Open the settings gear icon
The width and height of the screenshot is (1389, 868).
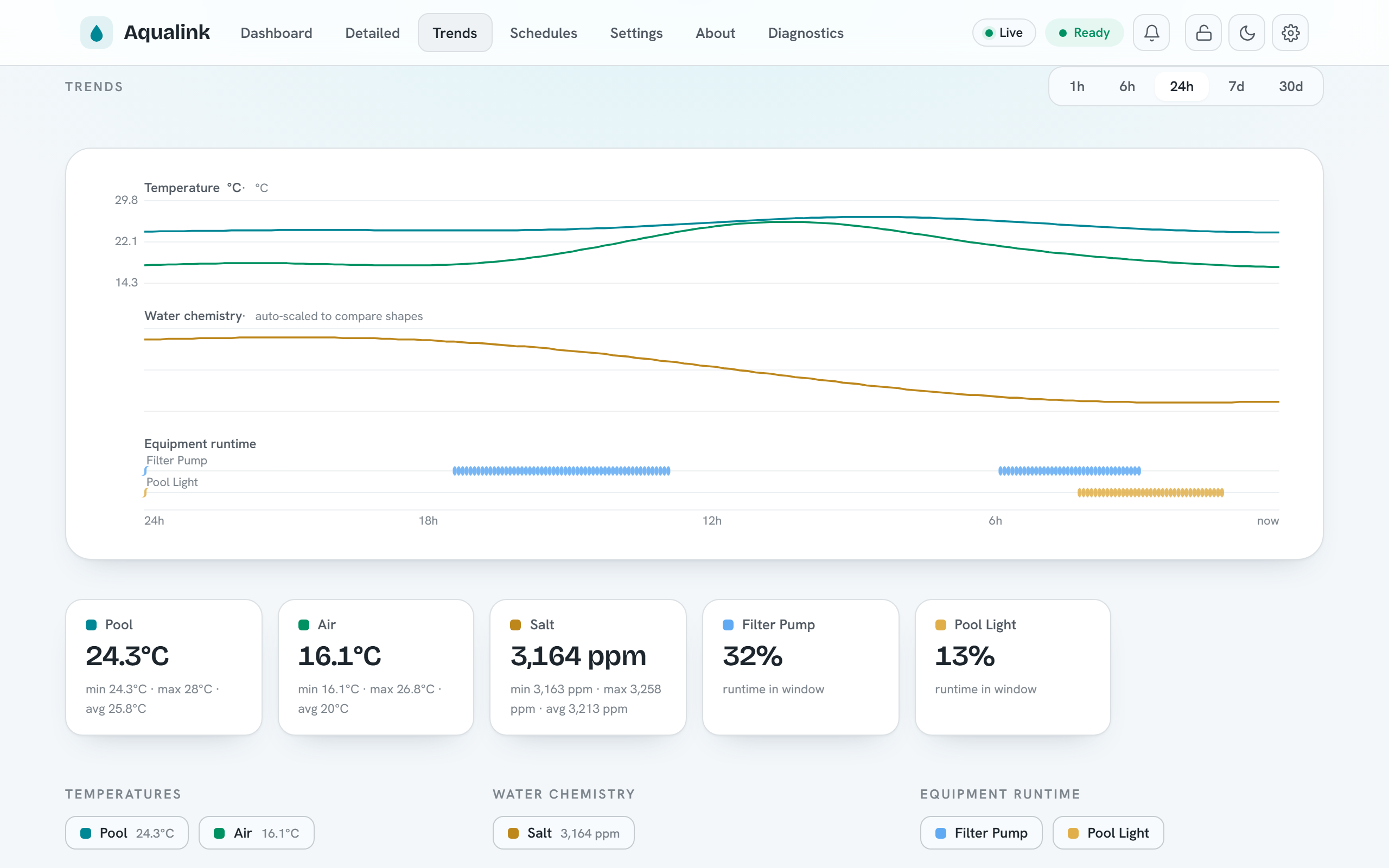(x=1290, y=33)
